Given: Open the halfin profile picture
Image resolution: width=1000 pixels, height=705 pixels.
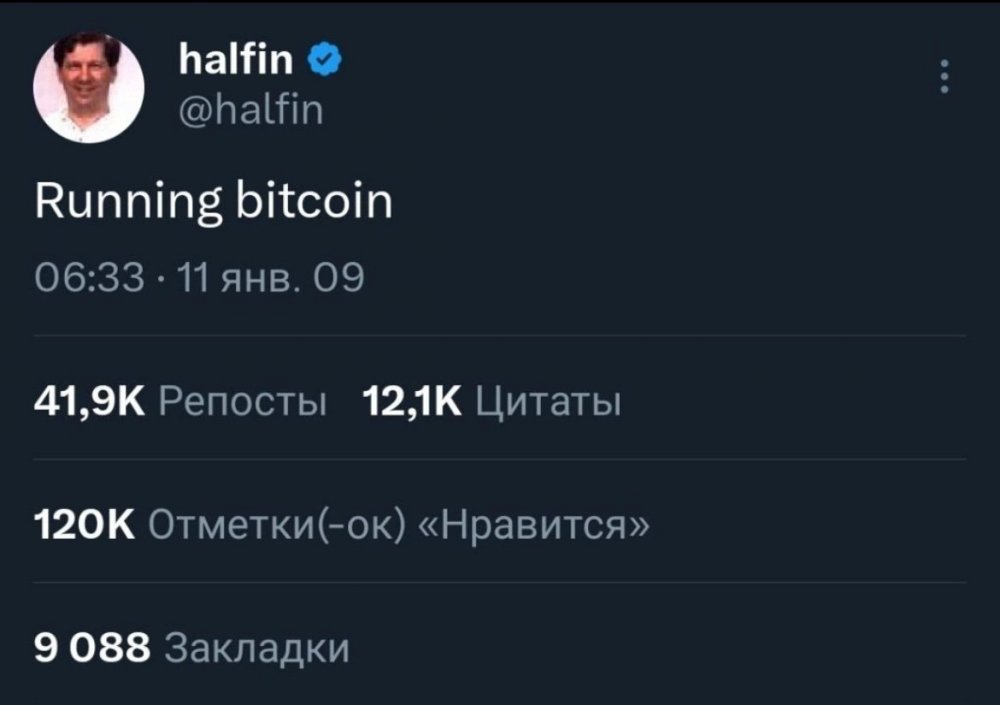Looking at the screenshot, I should [88, 86].
